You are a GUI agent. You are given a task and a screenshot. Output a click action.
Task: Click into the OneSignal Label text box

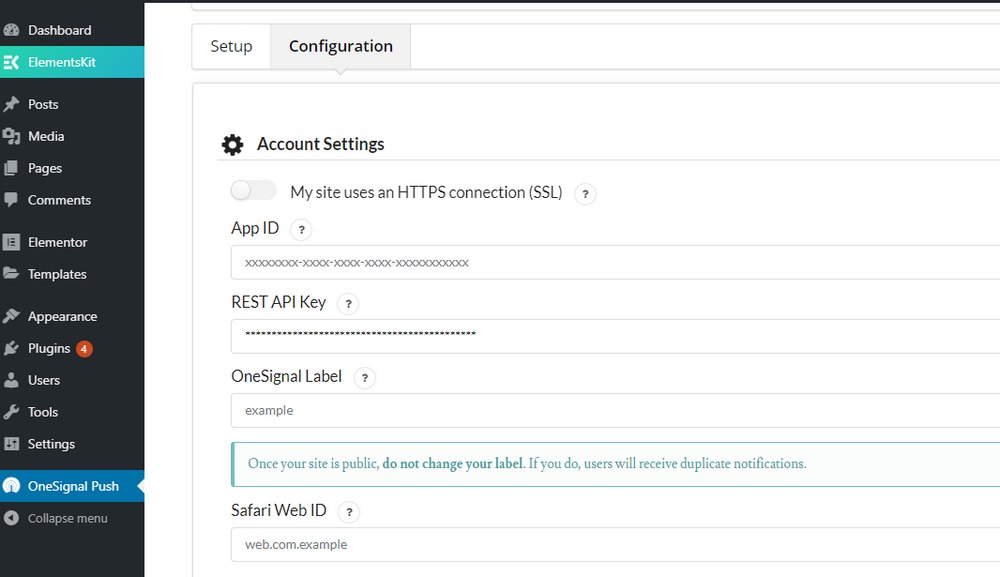(615, 410)
